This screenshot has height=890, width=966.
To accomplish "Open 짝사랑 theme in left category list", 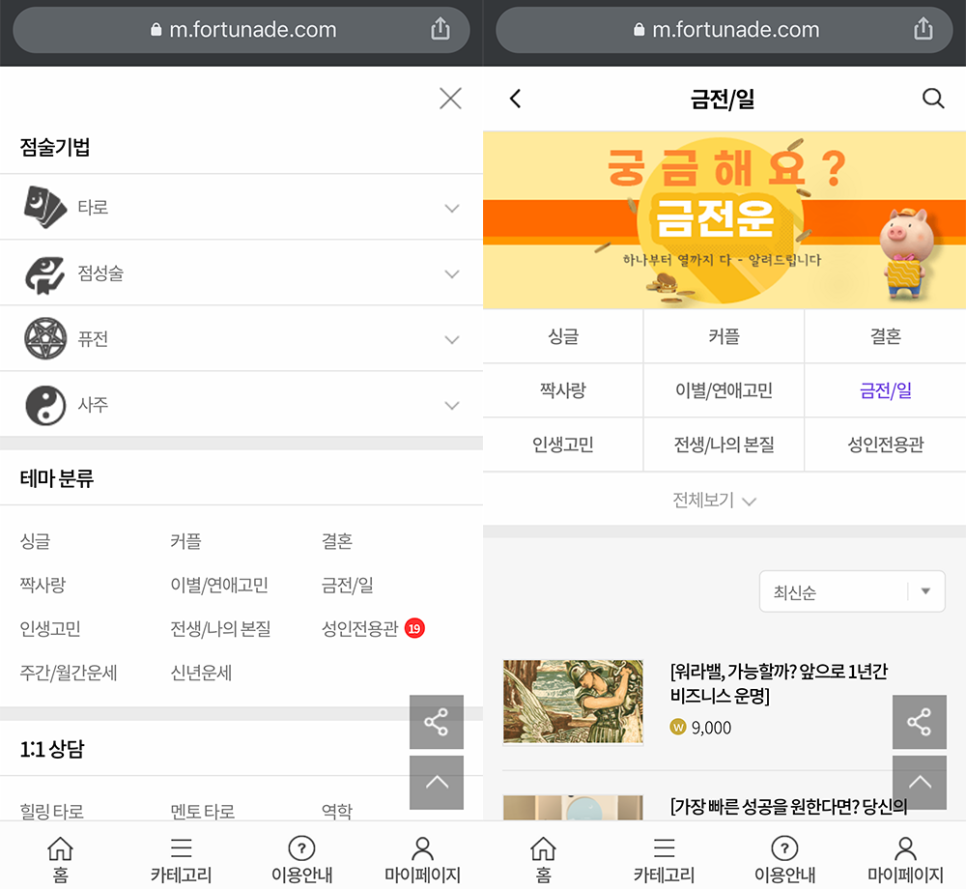I will tap(43, 585).
